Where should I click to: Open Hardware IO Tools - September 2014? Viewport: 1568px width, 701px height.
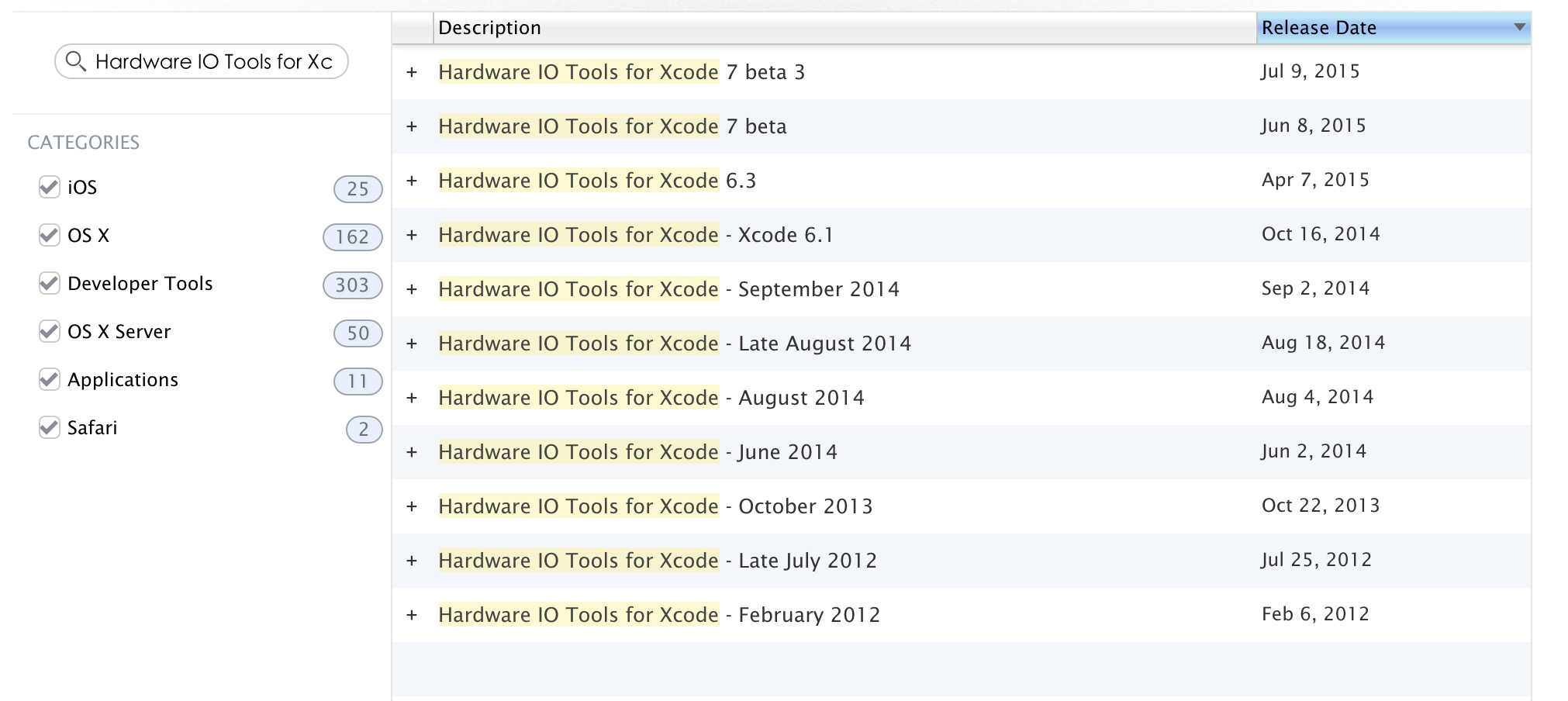tap(669, 289)
